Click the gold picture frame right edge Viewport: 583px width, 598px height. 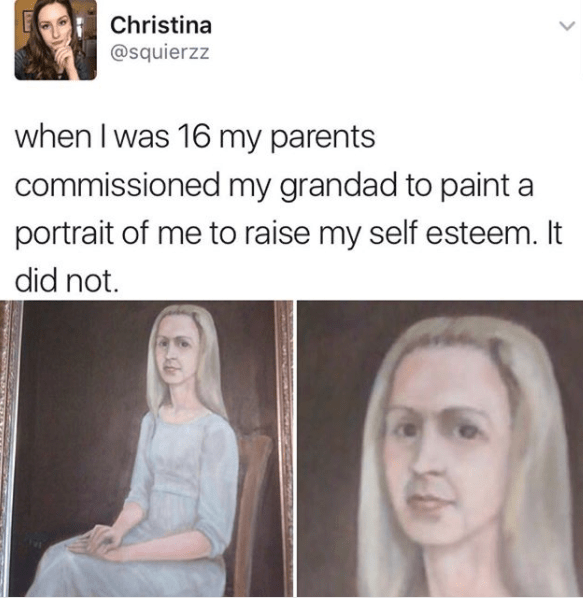[284, 448]
